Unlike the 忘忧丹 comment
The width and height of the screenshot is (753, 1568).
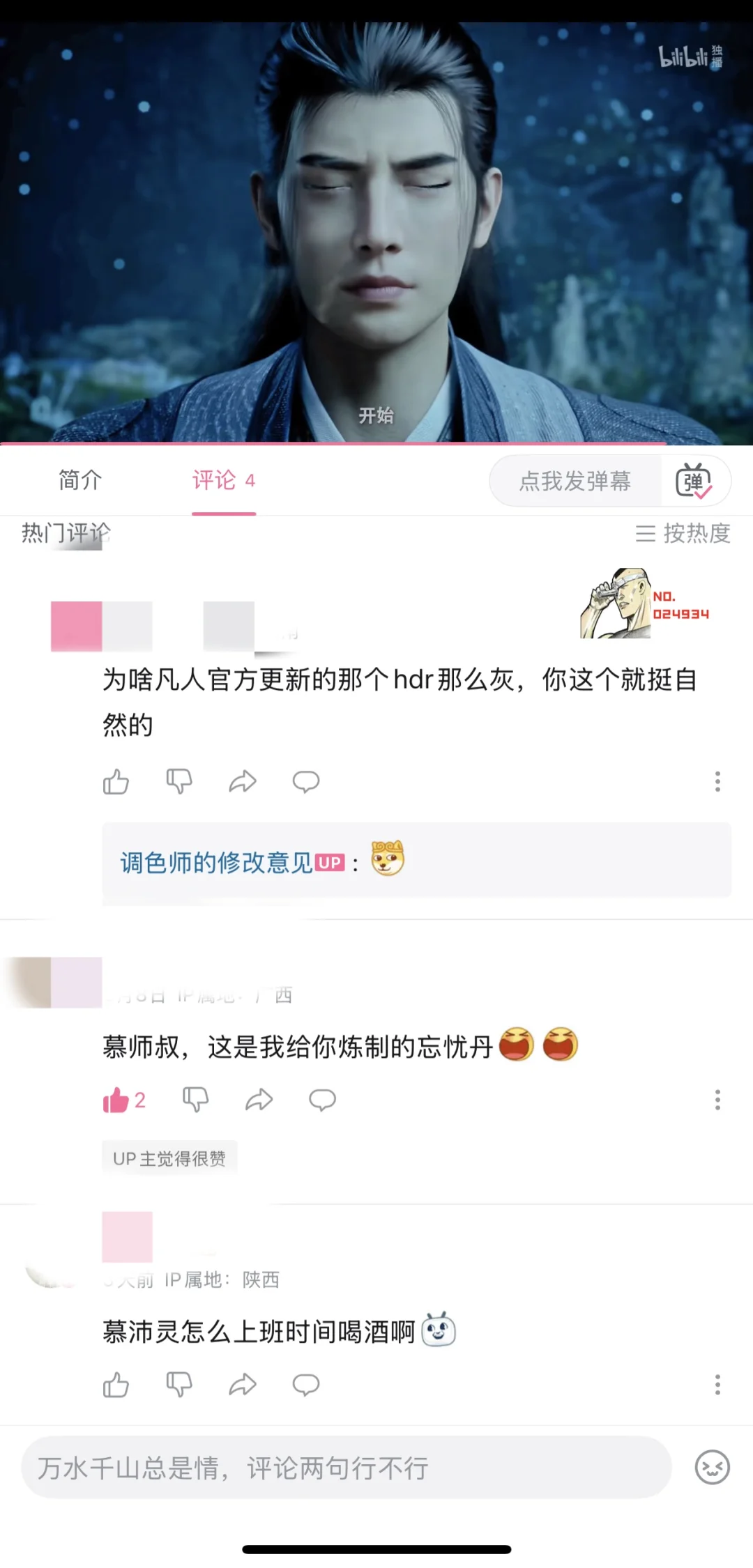click(124, 1100)
